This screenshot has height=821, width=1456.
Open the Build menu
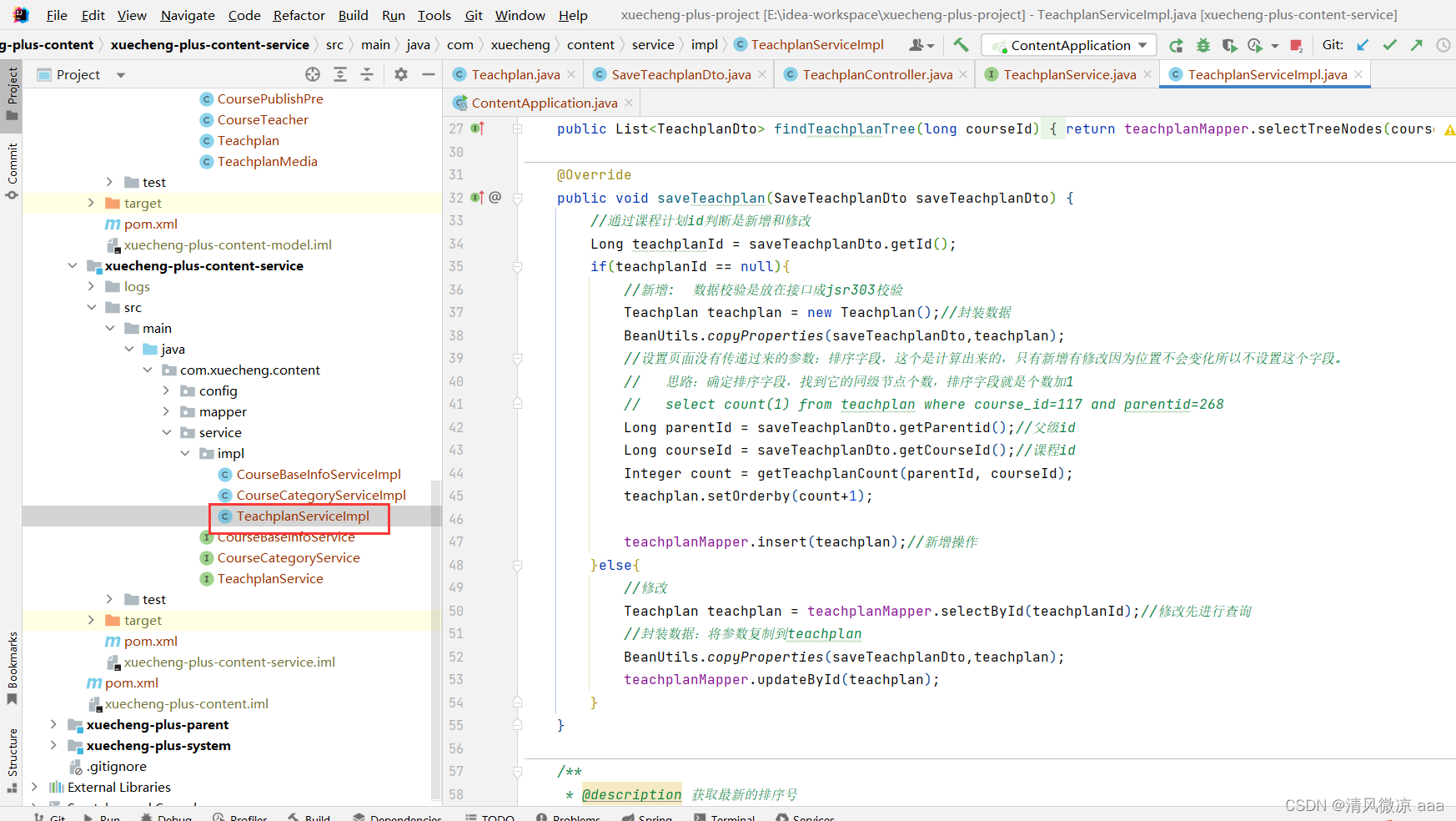click(x=353, y=15)
